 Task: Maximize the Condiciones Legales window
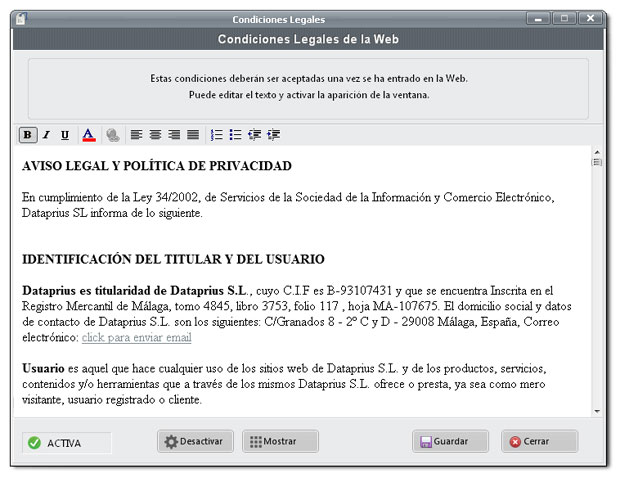point(564,18)
